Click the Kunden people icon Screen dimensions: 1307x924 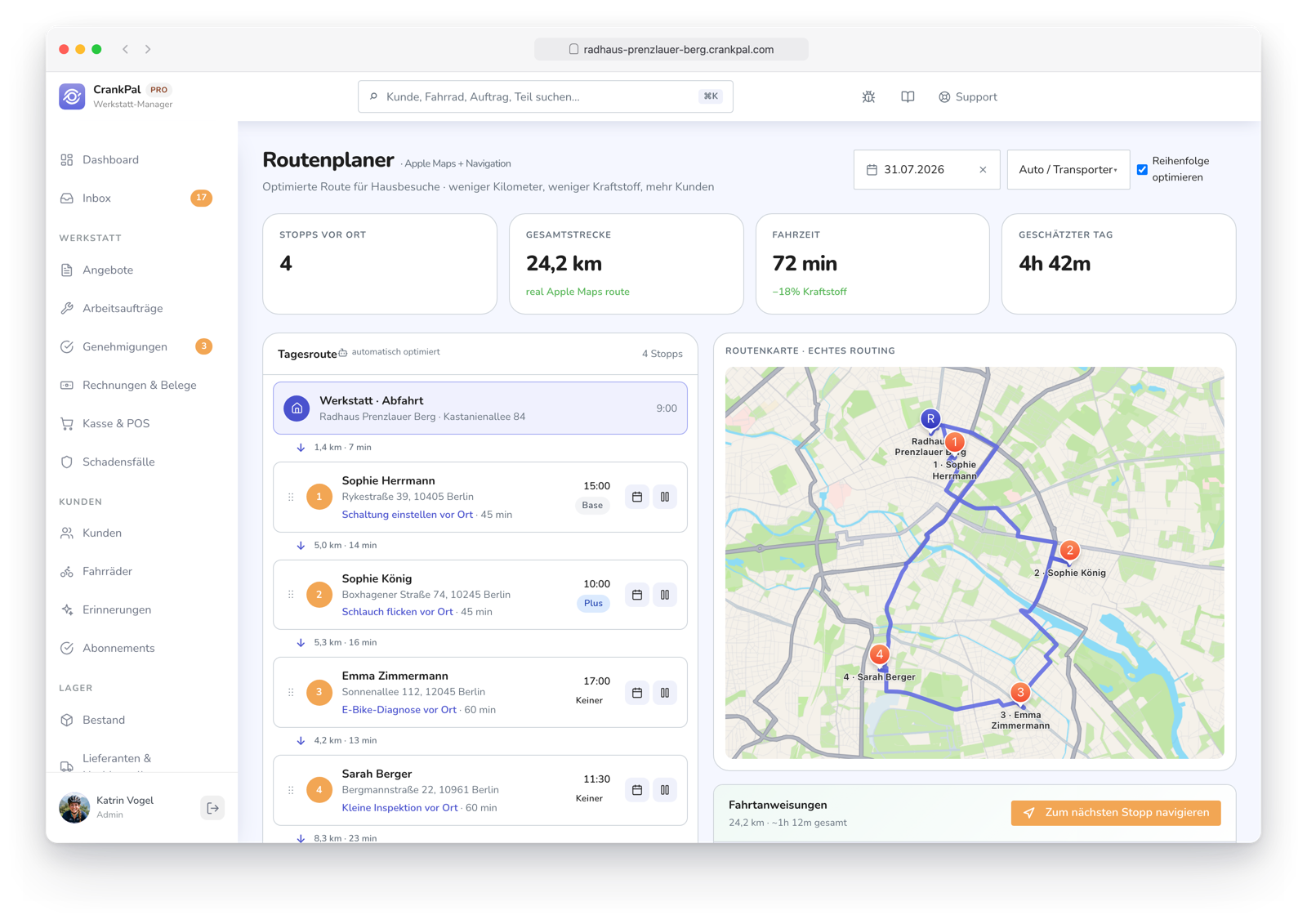click(x=67, y=533)
